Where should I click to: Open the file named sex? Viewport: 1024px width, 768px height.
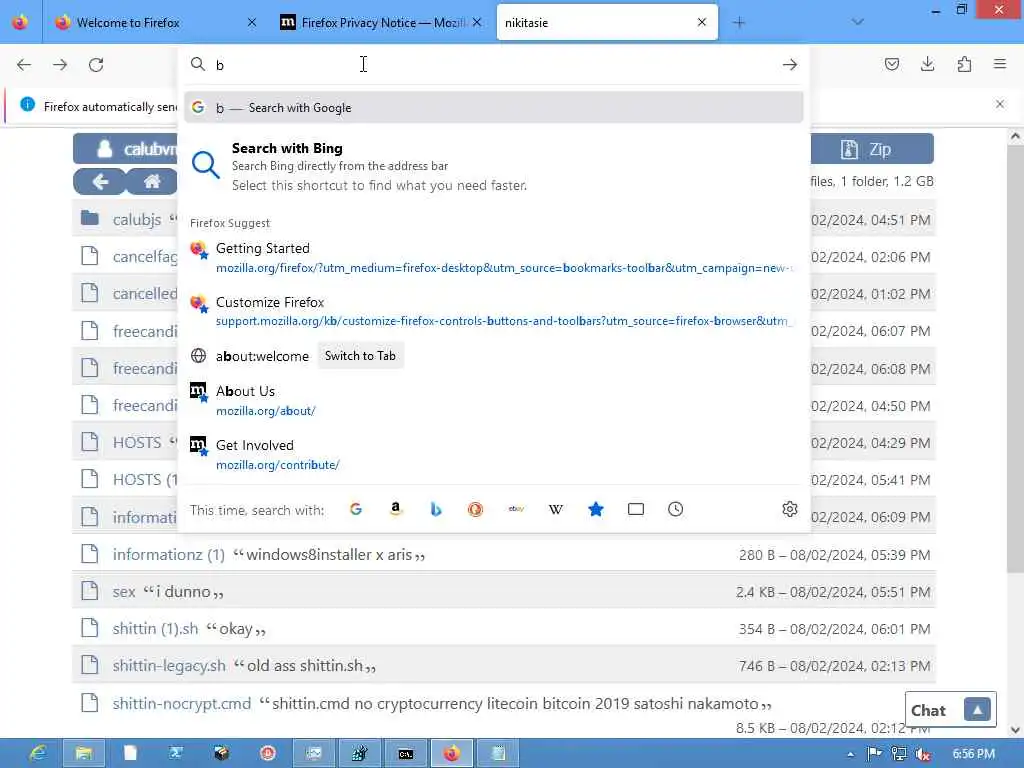pos(124,592)
